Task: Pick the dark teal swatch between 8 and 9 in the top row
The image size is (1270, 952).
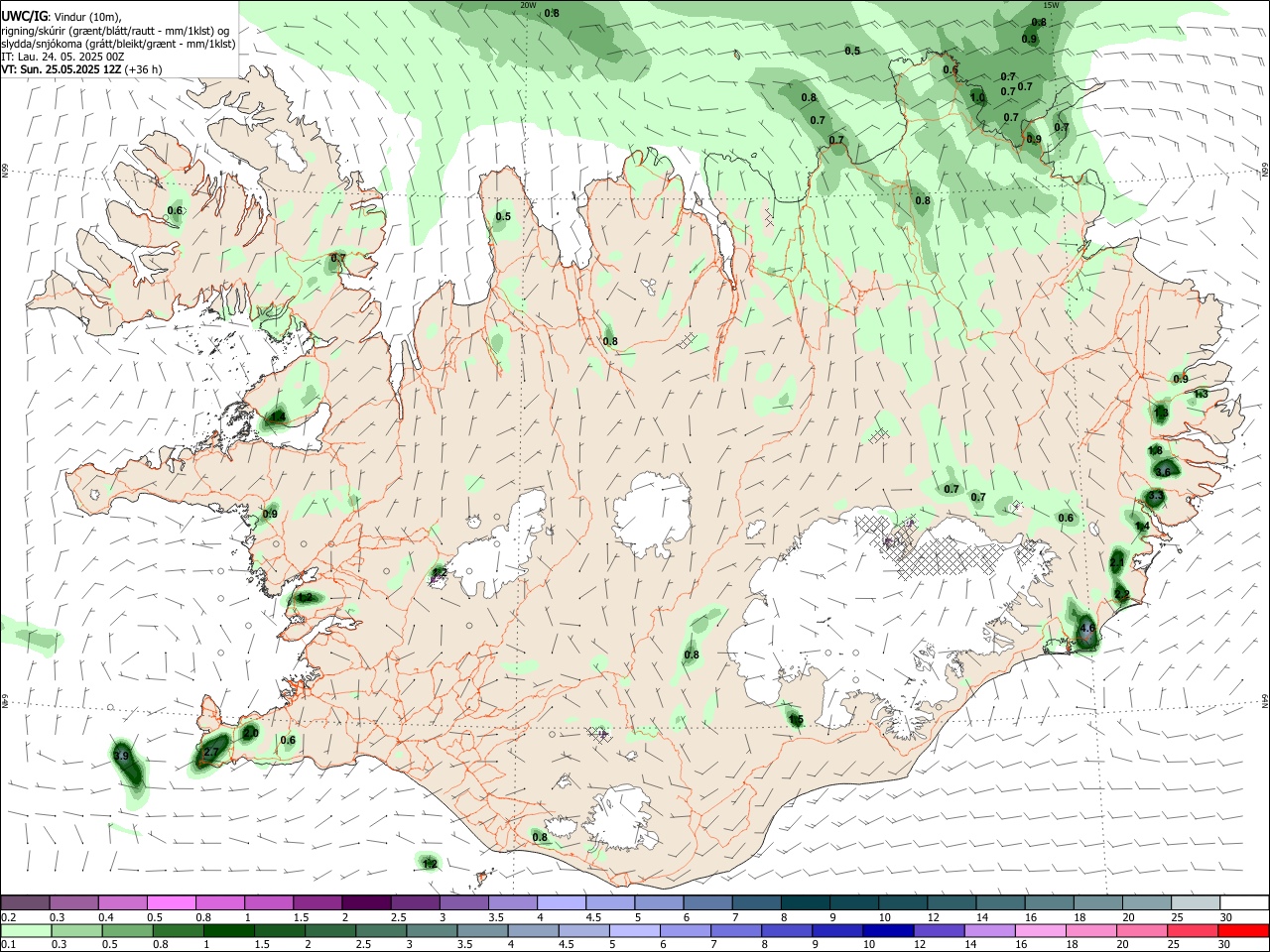Action: tap(805, 902)
